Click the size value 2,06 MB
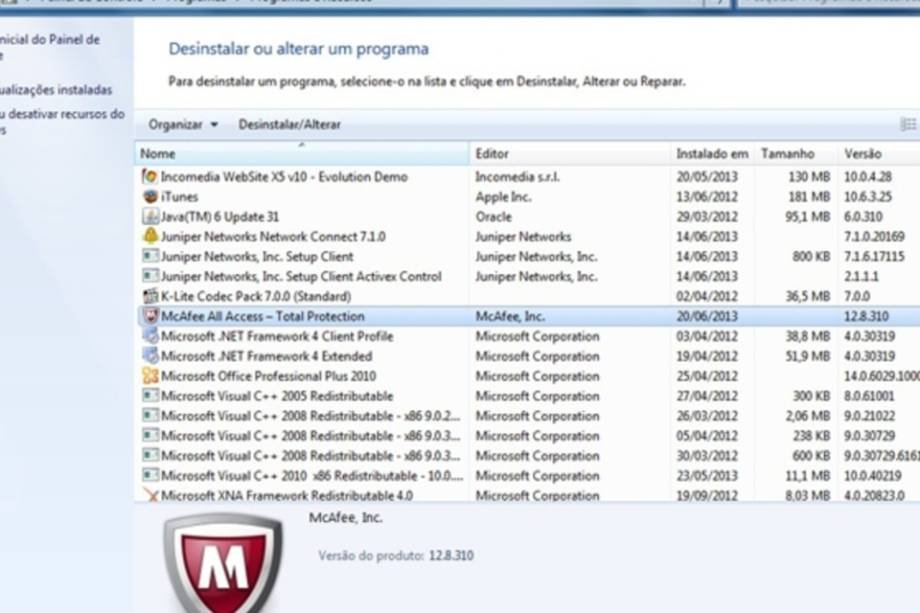Screen dimensions: 920x613 coord(807,416)
